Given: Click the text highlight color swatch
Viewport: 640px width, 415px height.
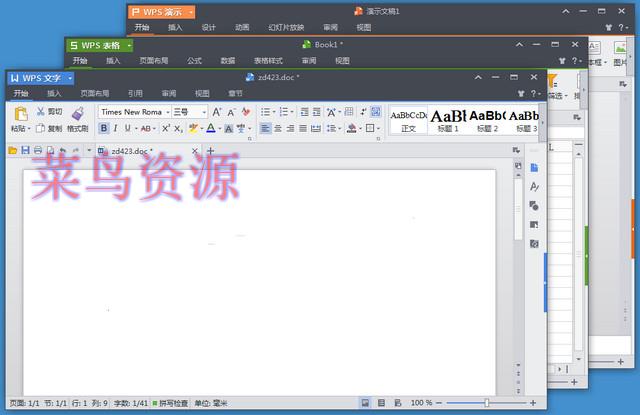Looking at the screenshot, I should [193, 129].
